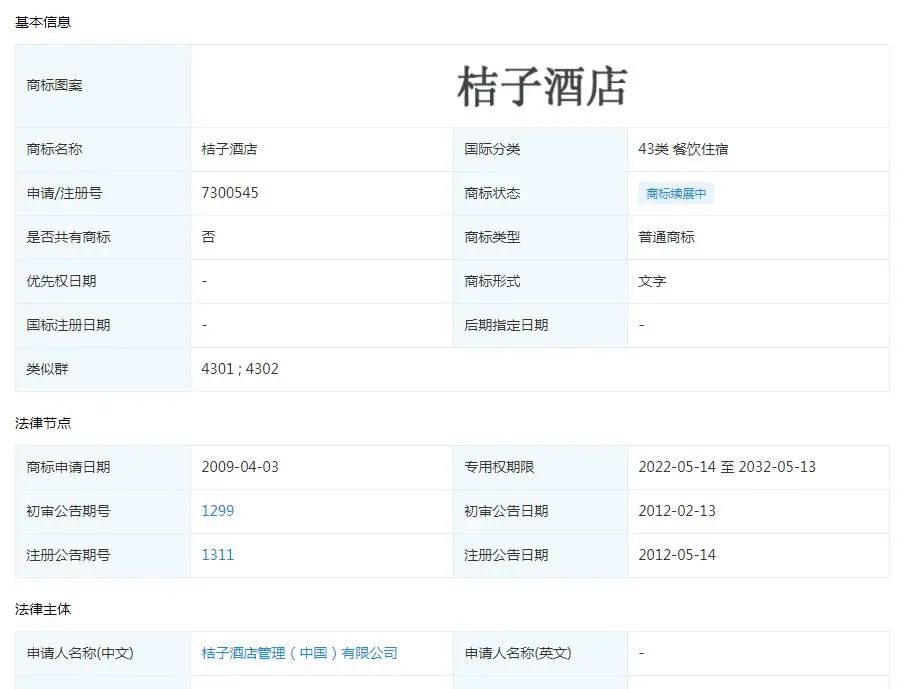Select the exclusive right period 2022-05-14 至 2032-05-13
This screenshot has width=903, height=689.
click(727, 467)
